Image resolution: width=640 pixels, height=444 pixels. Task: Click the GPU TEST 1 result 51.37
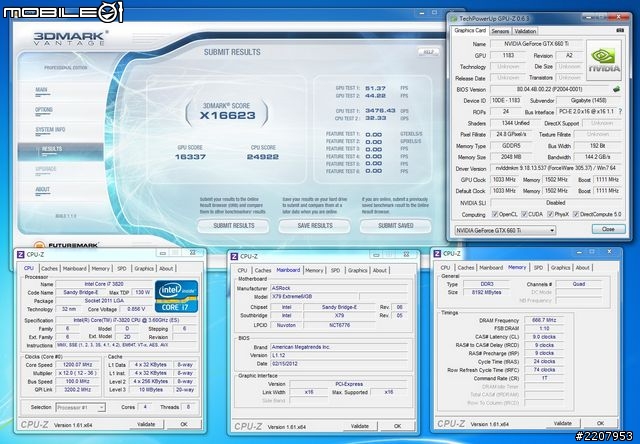coord(376,88)
